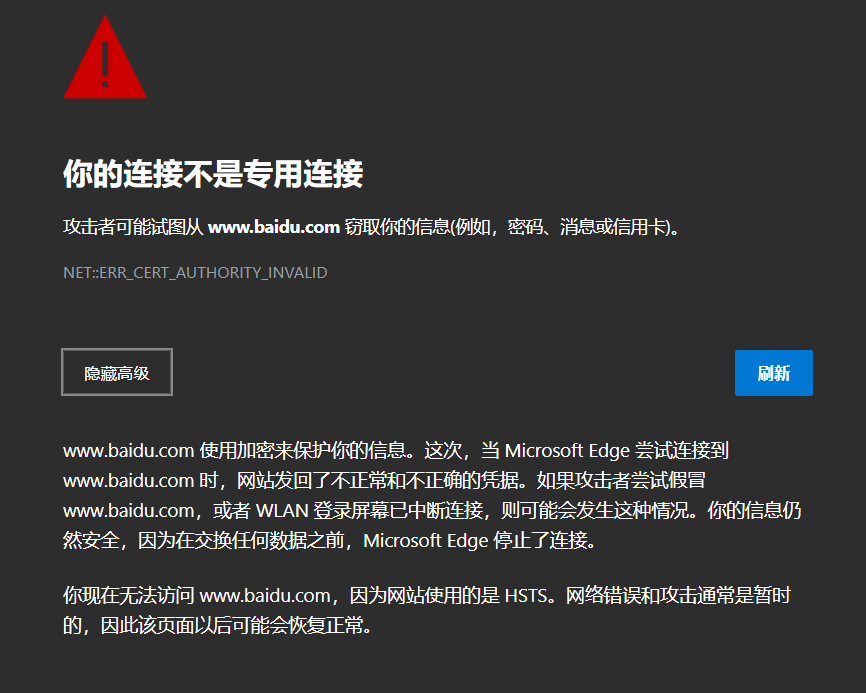Click the phrase 密码、消息或信用卡
This screenshot has width=866, height=693.
pyautogui.click(x=588, y=227)
